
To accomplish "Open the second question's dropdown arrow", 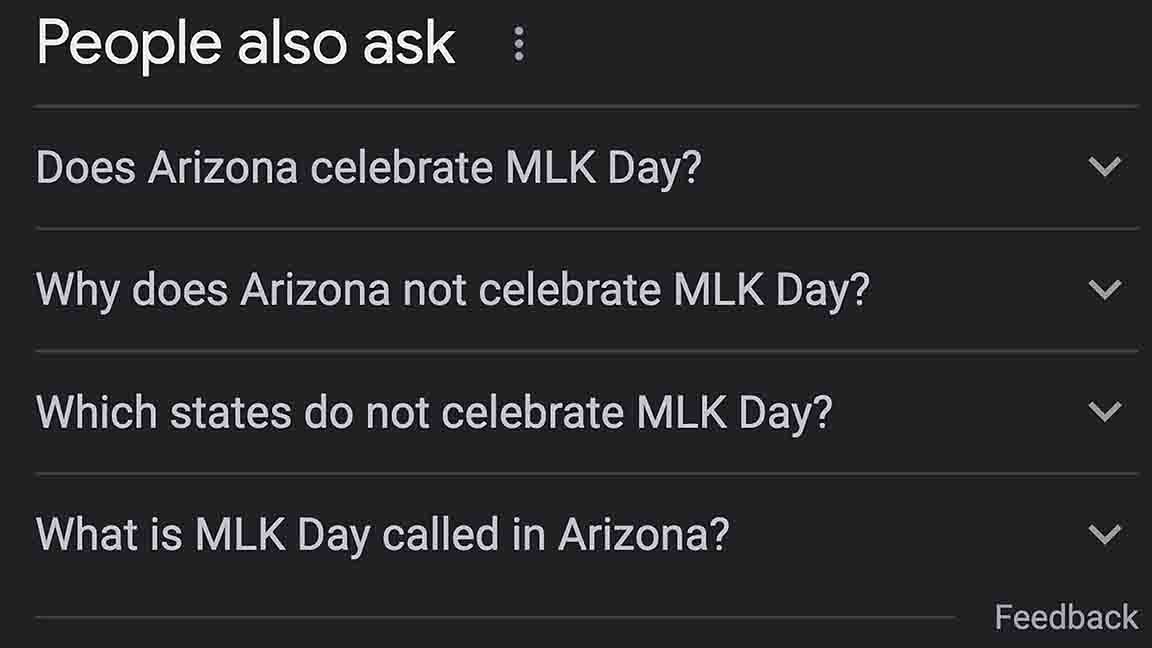I will click(1104, 290).
